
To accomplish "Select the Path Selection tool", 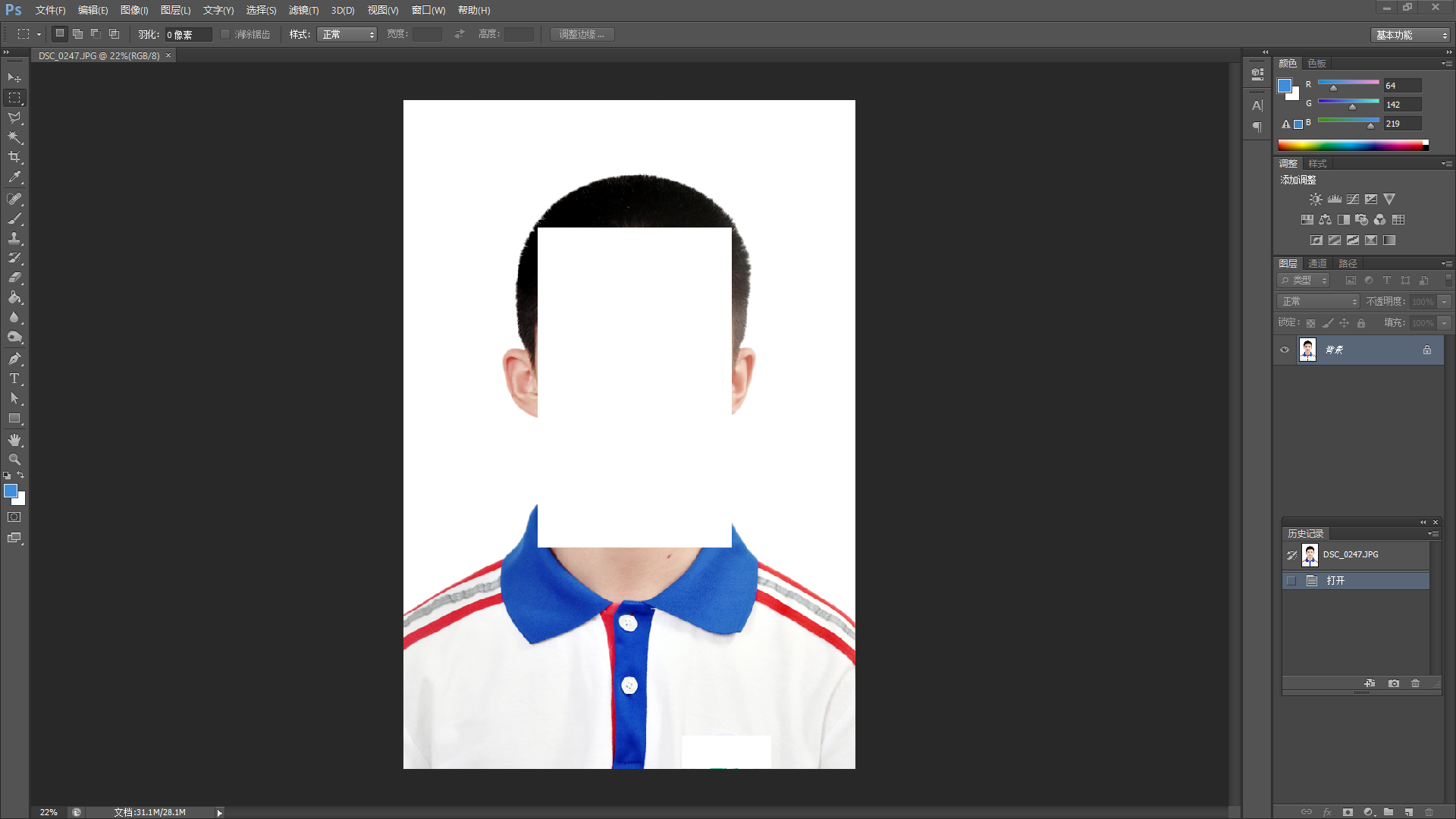I will coord(14,398).
